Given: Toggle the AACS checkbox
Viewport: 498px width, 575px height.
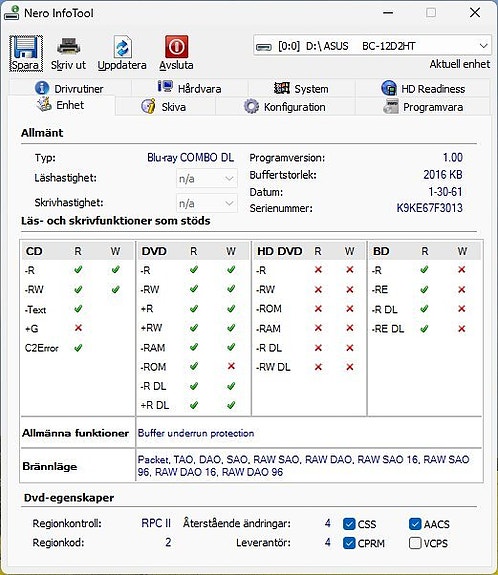Looking at the screenshot, I should pos(415,524).
